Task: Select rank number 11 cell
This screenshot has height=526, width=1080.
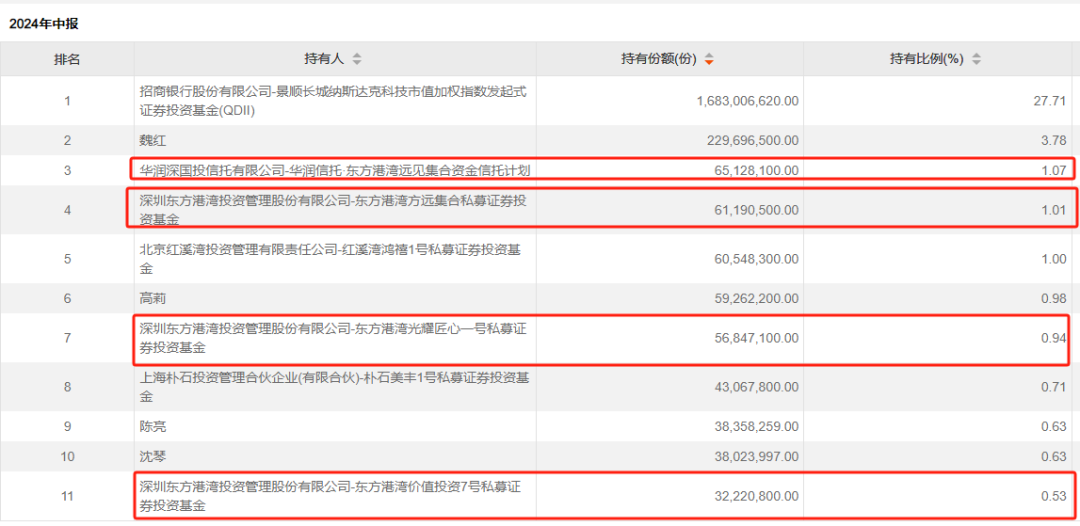Action: click(x=68, y=496)
